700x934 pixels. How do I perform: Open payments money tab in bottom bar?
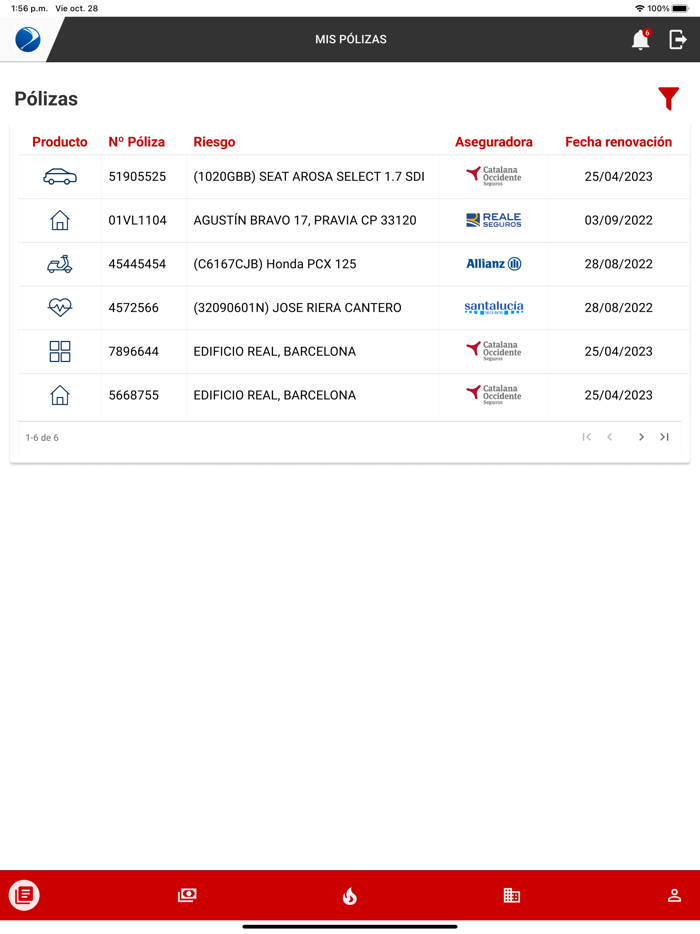click(x=187, y=895)
